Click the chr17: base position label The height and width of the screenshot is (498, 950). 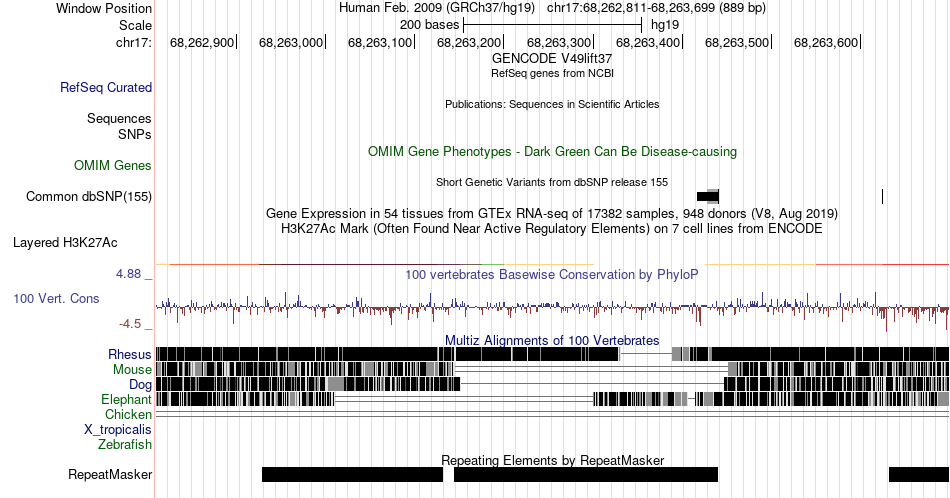pyautogui.click(x=134, y=42)
